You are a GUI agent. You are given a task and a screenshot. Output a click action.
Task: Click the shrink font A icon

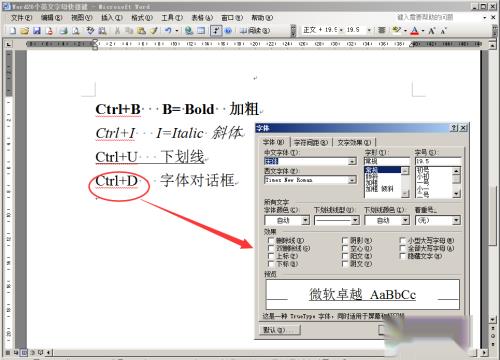pos(443,31)
